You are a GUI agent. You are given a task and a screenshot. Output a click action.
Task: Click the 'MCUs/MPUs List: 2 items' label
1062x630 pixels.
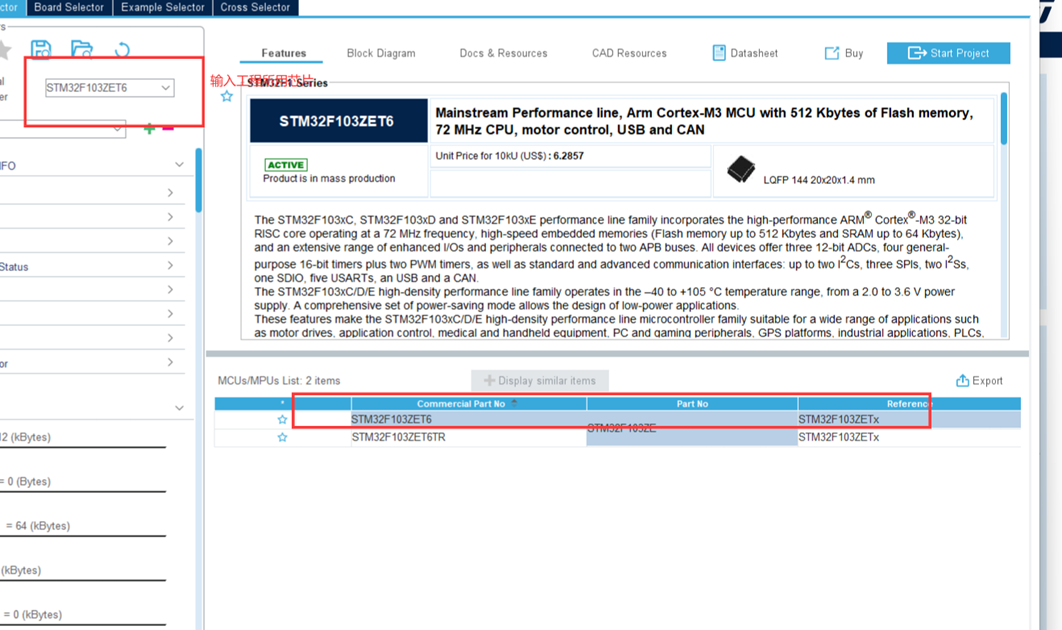click(279, 381)
